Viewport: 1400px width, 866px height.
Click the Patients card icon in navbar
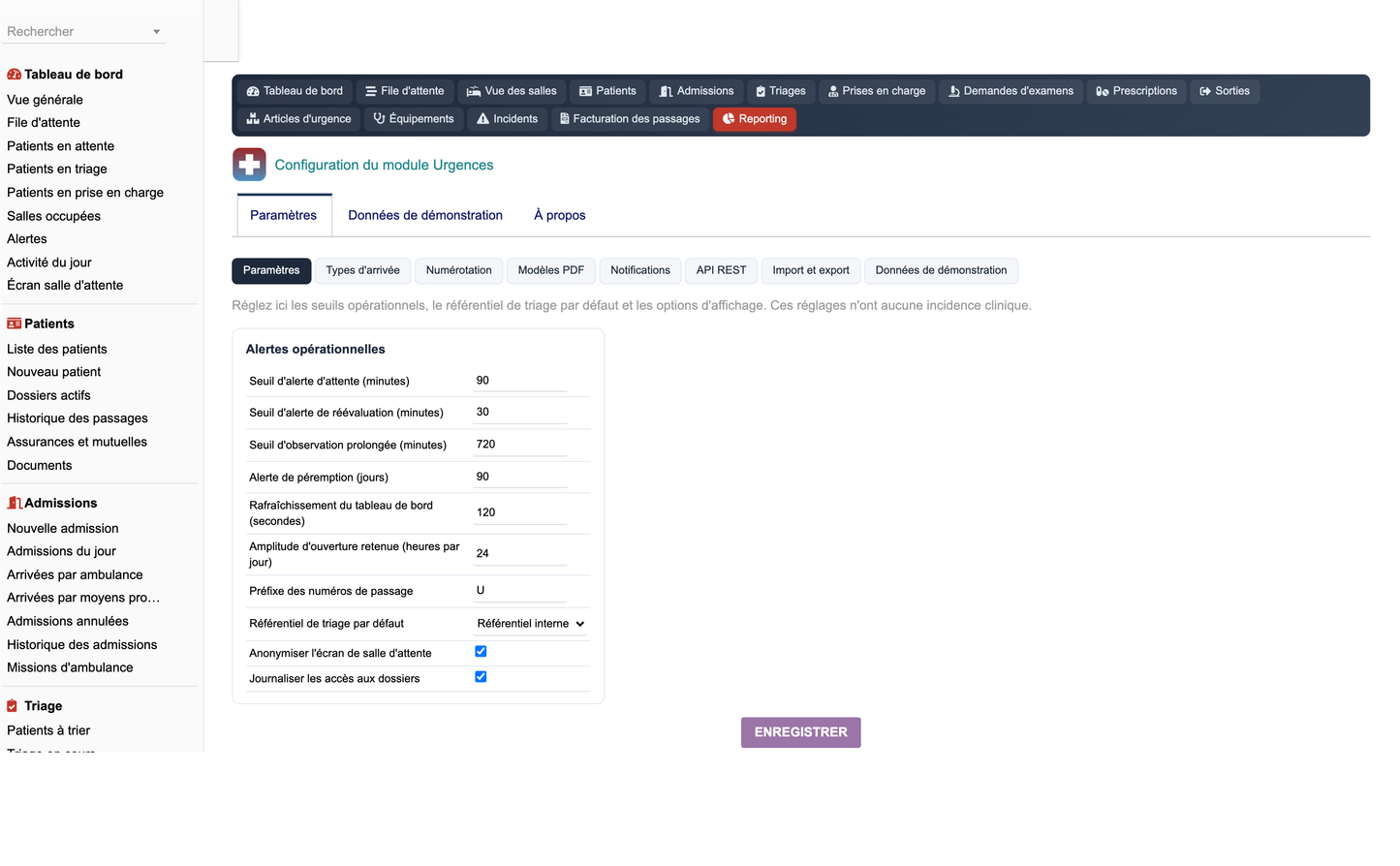click(585, 91)
